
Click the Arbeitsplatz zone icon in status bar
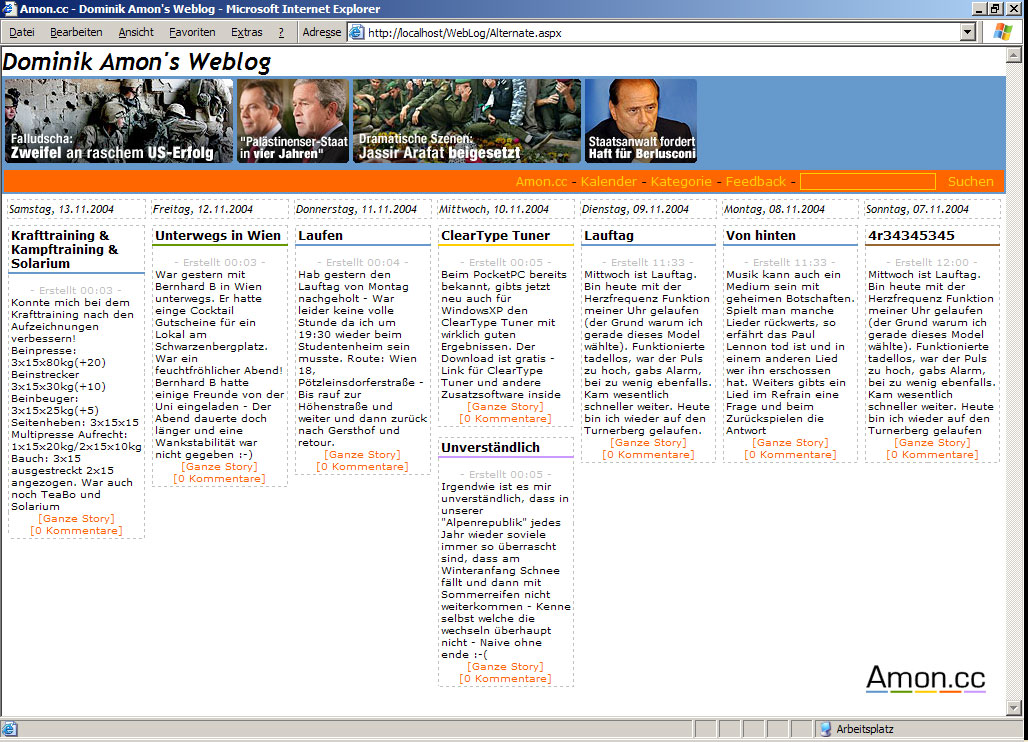coord(825,729)
